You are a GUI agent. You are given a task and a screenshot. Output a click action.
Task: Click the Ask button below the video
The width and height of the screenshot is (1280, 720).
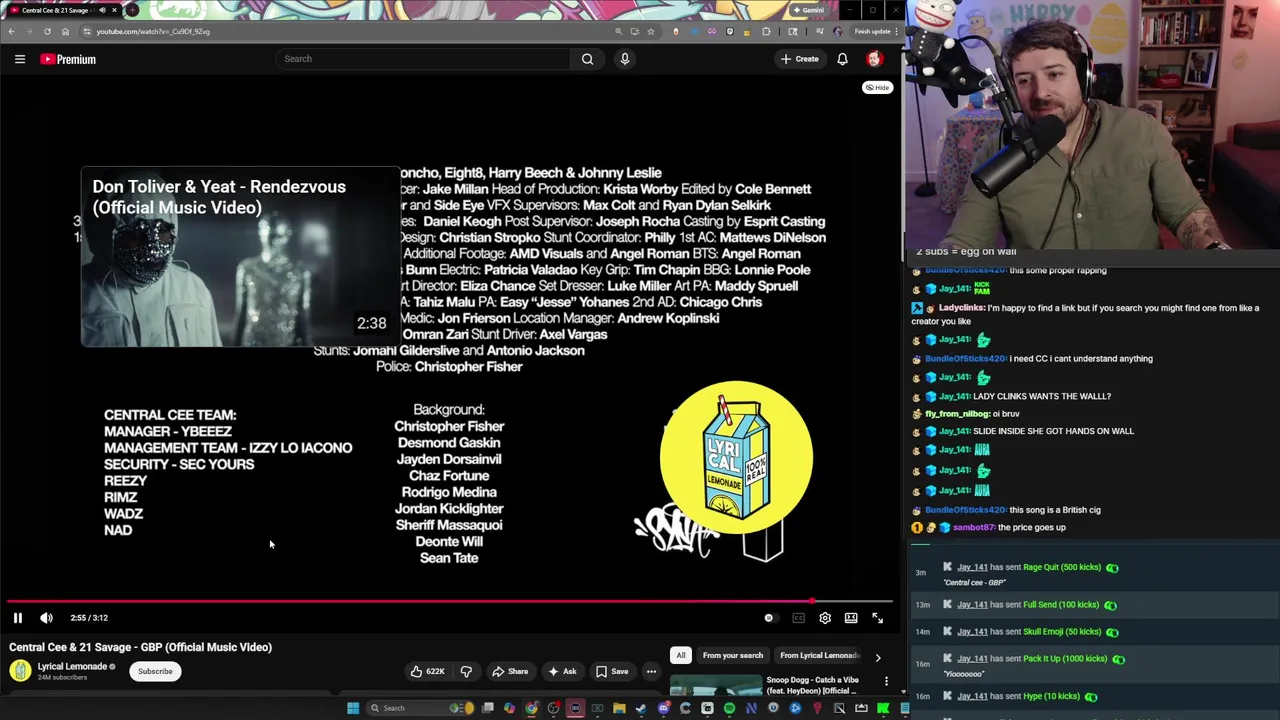562,671
